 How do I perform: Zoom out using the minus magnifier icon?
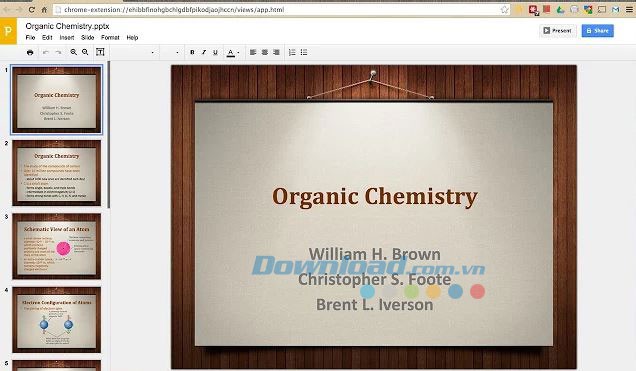click(x=85, y=52)
